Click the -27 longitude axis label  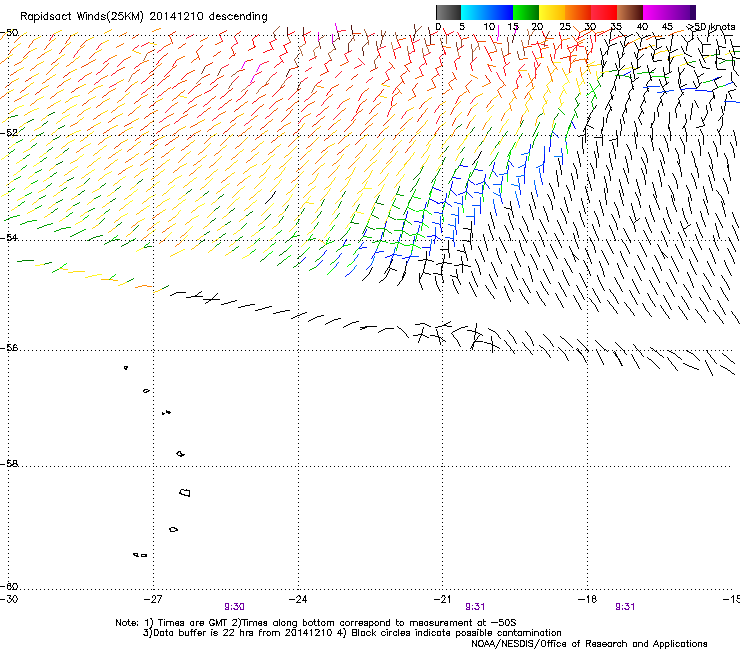tap(152, 599)
